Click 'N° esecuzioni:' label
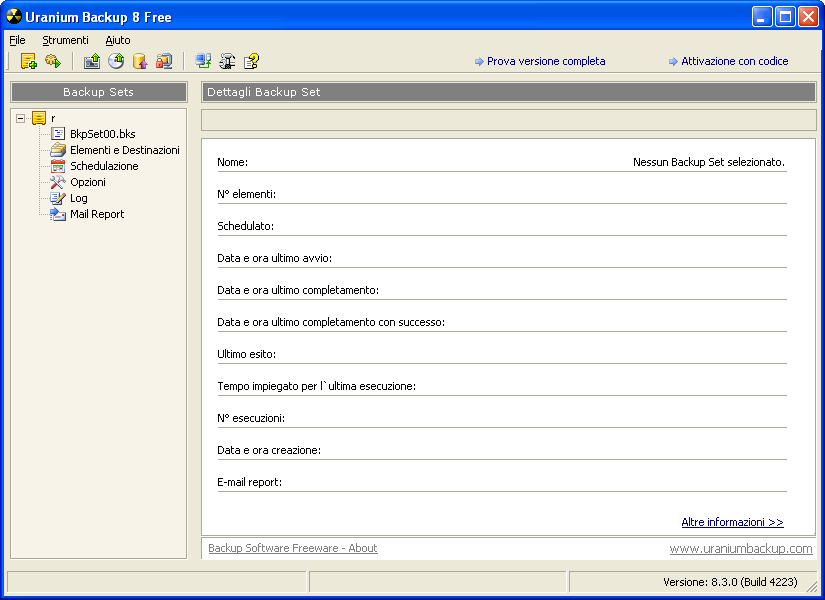Screen dimensions: 825x600 click(x=251, y=418)
